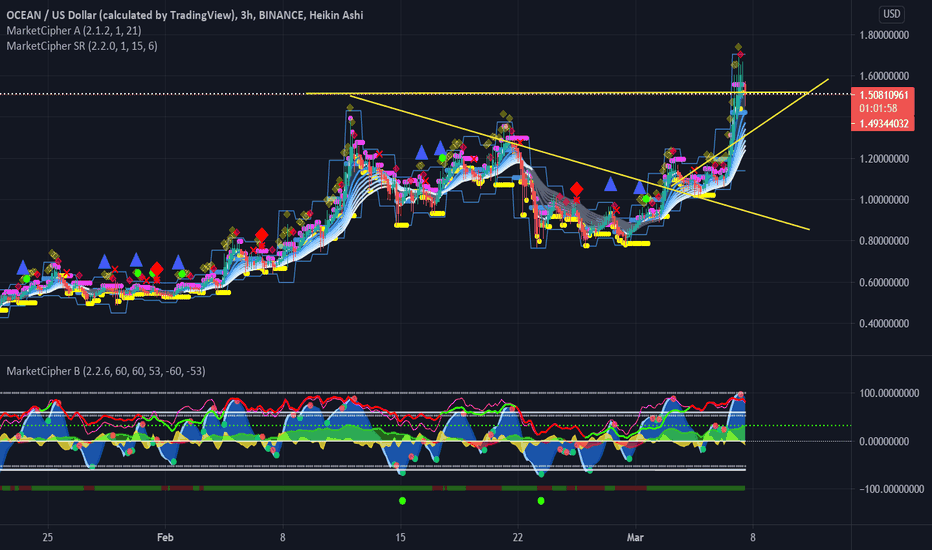Open the MarketCipher B indicator legend
The image size is (932, 550).
(106, 371)
